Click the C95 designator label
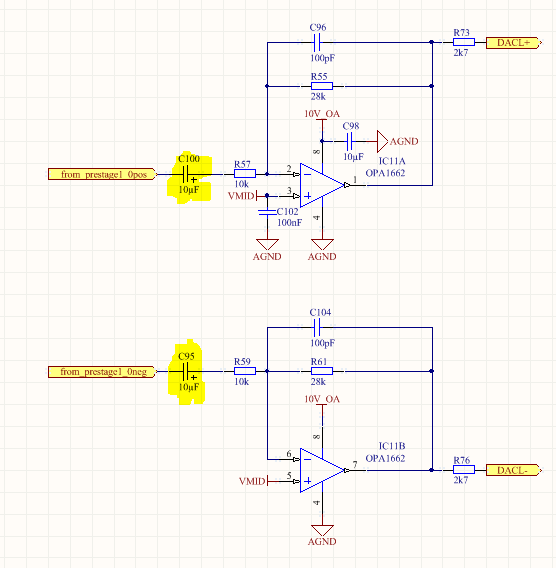The height and width of the screenshot is (568, 556). click(186, 356)
